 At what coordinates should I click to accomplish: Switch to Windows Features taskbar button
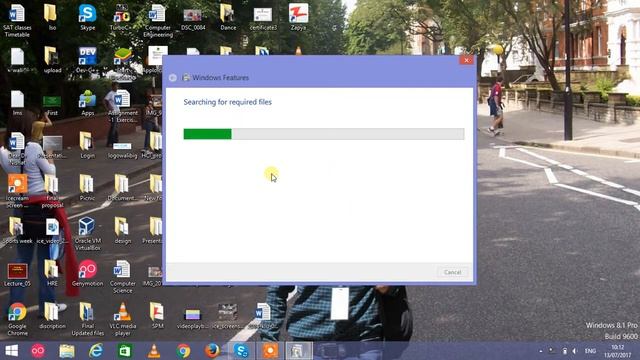[x=298, y=351]
